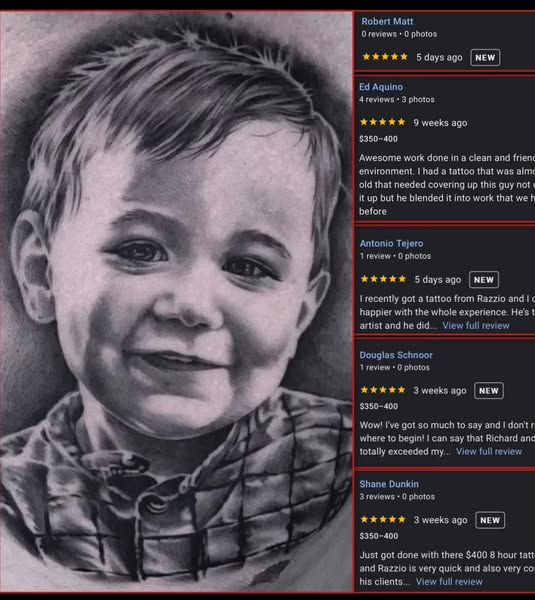Open Shane Dunkin's reviewer profile

(x=389, y=484)
